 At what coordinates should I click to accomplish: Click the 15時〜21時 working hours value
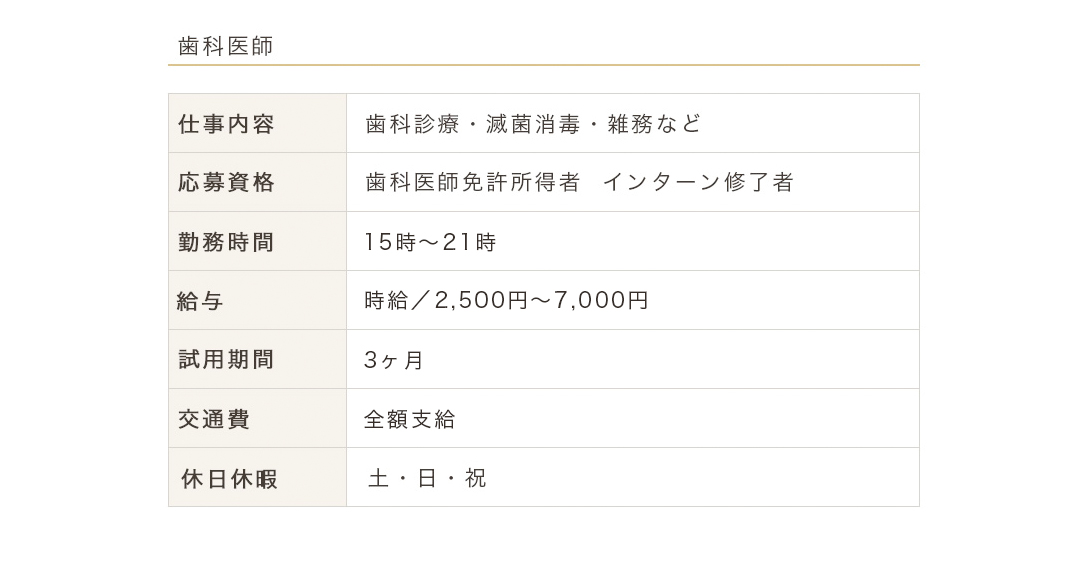point(430,242)
